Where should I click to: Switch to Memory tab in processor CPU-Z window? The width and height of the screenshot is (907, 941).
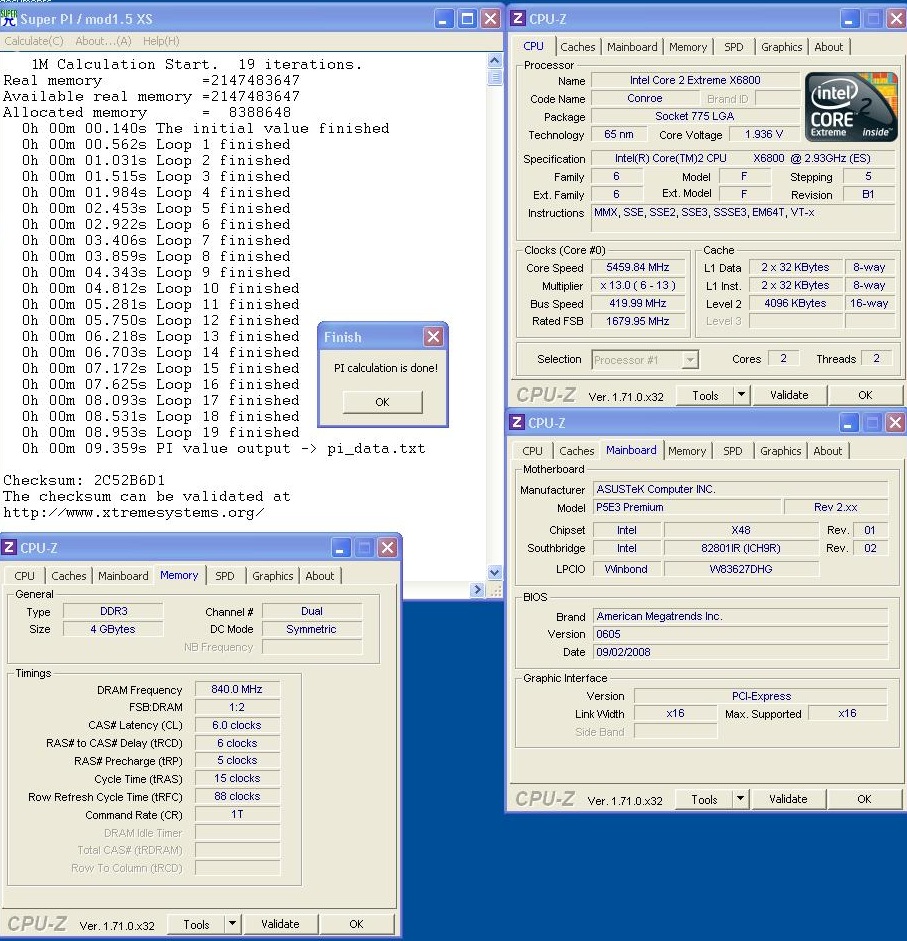pos(688,47)
